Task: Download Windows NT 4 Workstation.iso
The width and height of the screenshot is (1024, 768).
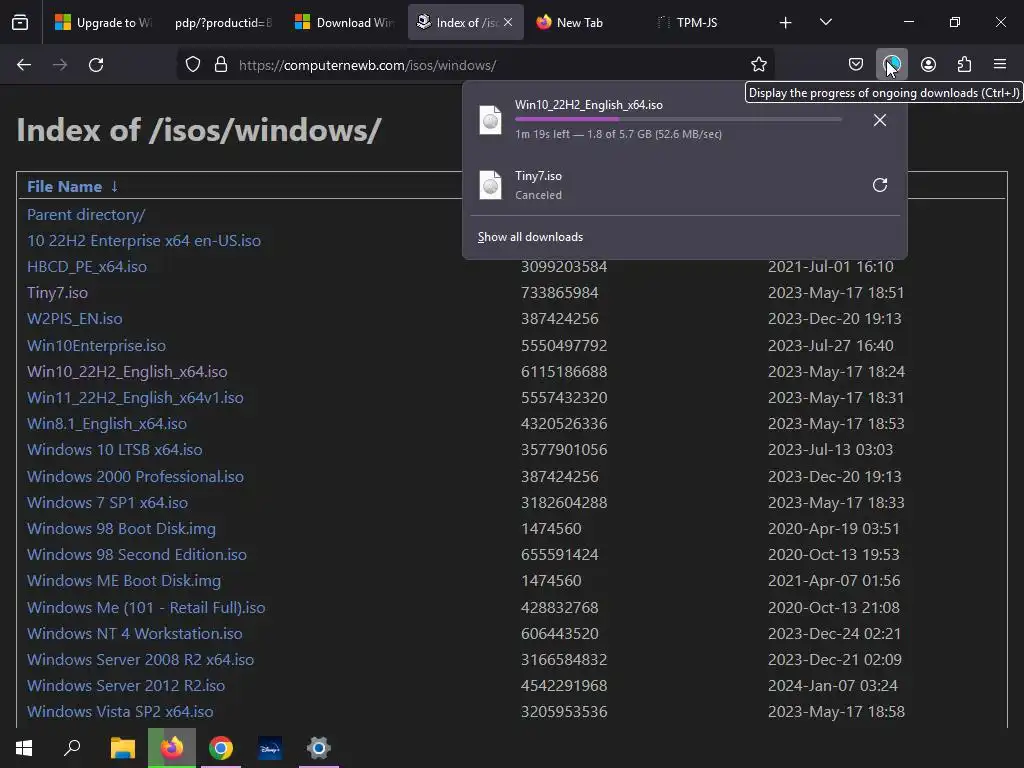Action: (x=135, y=634)
